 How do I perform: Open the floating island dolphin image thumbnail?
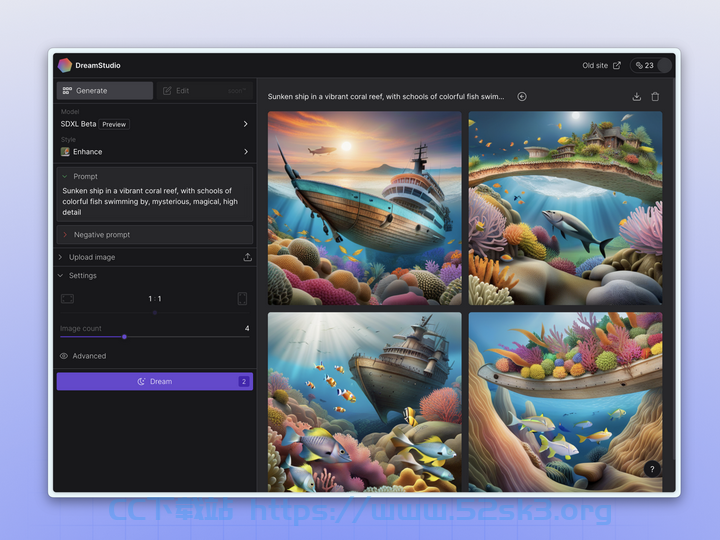pyautogui.click(x=565, y=208)
